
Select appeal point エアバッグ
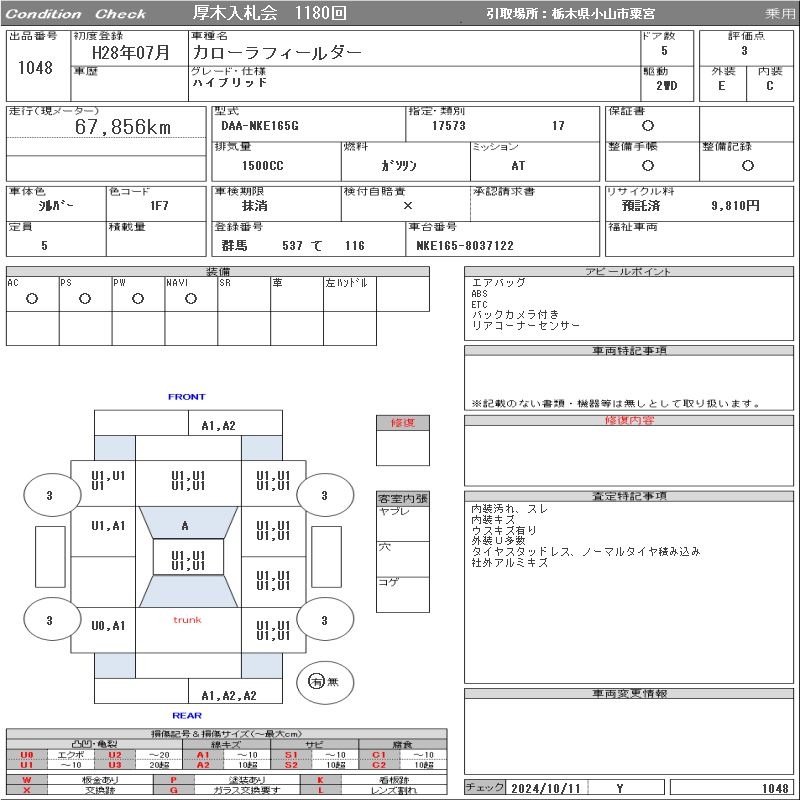[x=498, y=282]
